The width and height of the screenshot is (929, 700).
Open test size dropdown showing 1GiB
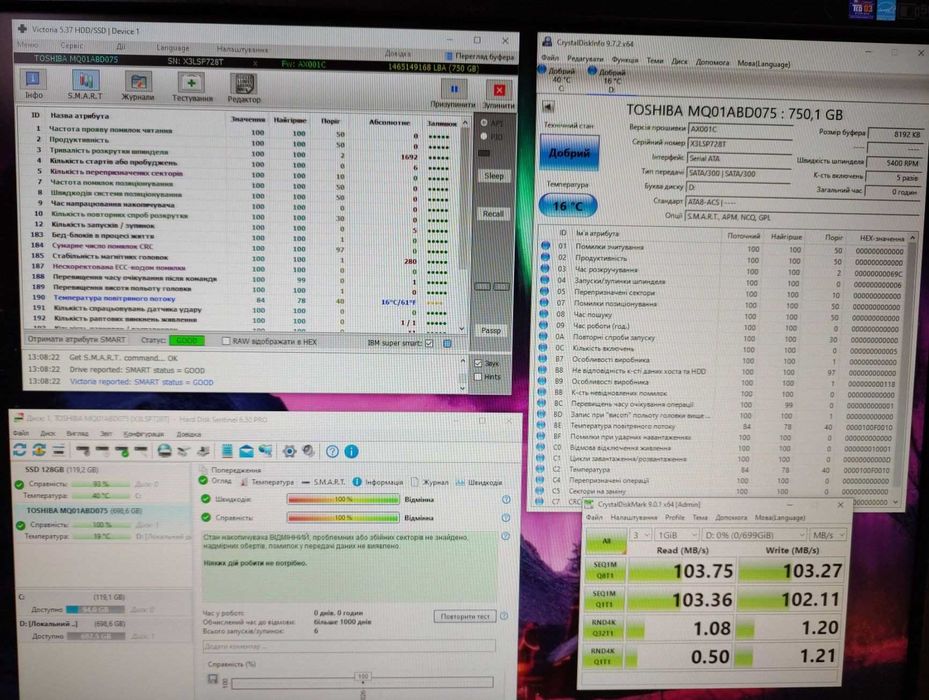point(675,535)
